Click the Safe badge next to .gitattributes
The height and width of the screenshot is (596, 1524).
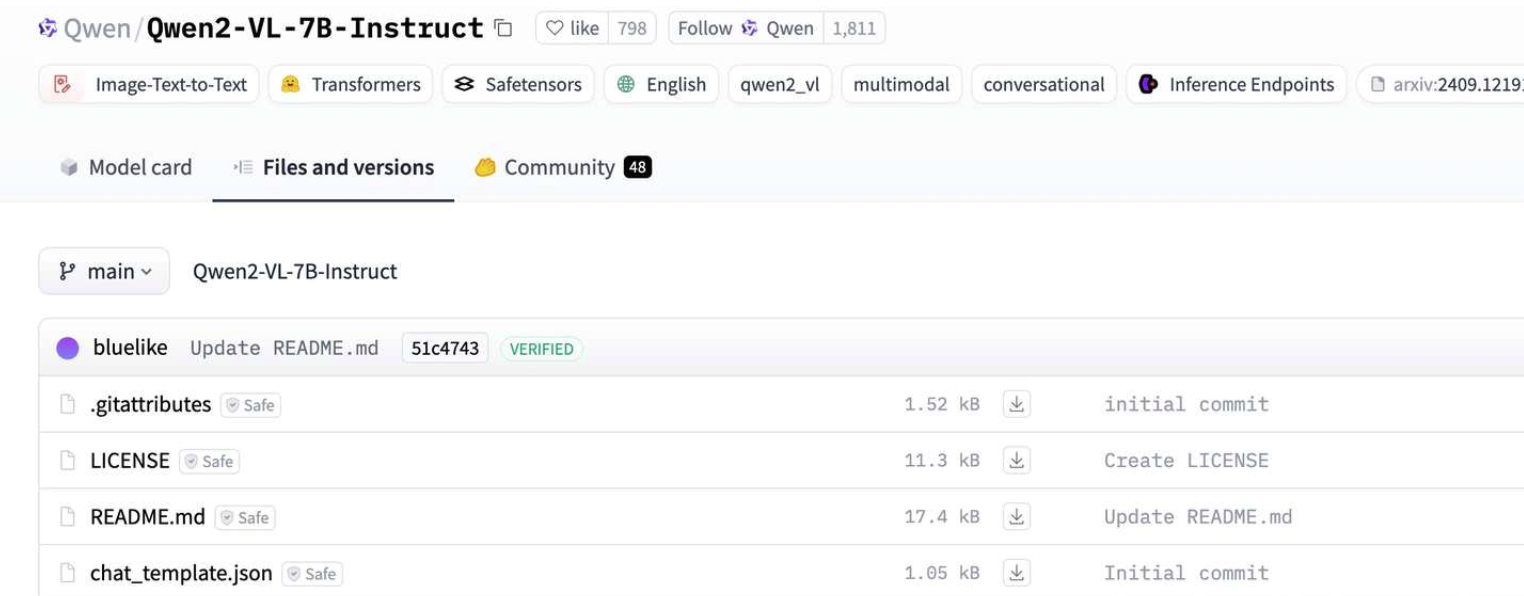click(251, 405)
